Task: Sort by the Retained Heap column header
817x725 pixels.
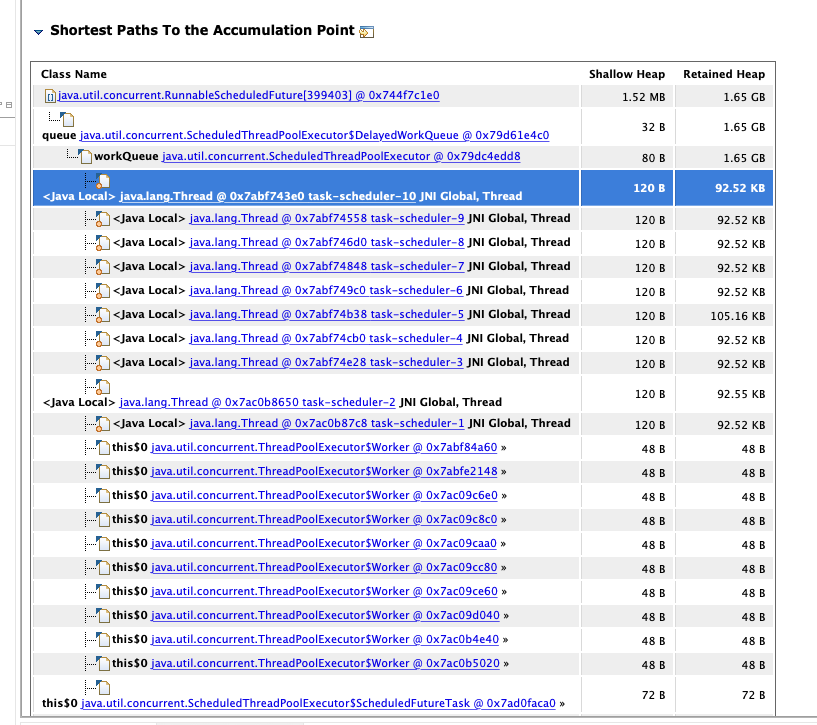Action: pyautogui.click(x=723, y=74)
